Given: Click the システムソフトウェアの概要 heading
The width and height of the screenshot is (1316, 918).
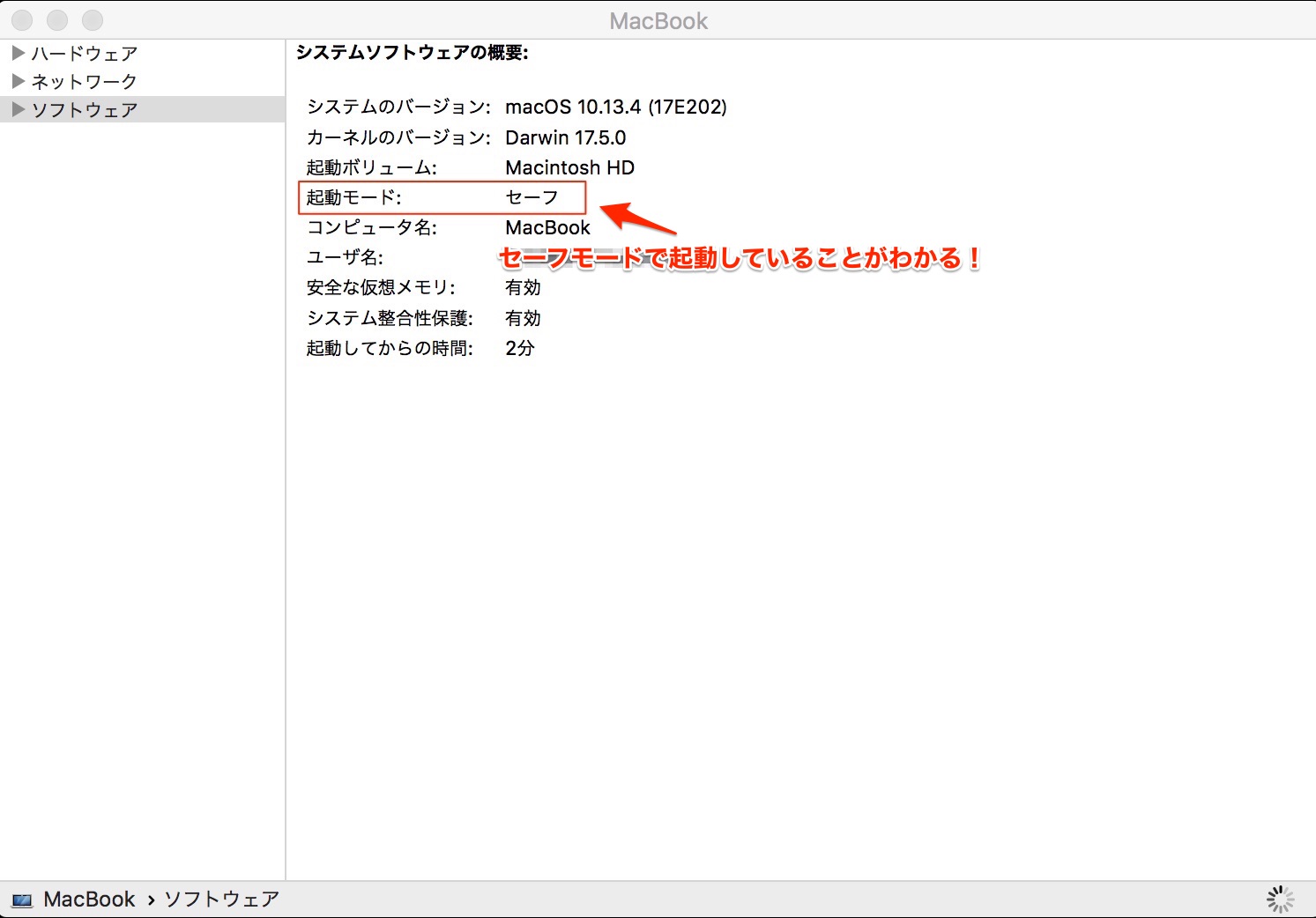Looking at the screenshot, I should (412, 53).
